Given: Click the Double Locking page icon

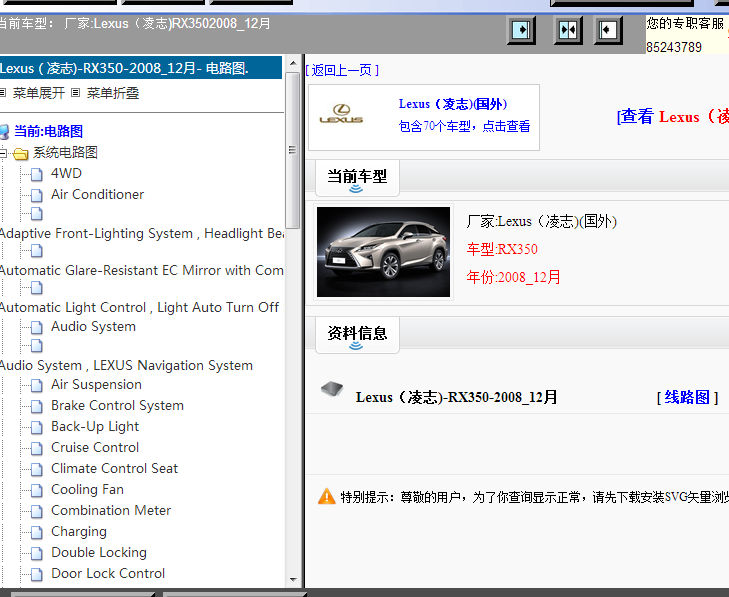Looking at the screenshot, I should coord(37,553).
